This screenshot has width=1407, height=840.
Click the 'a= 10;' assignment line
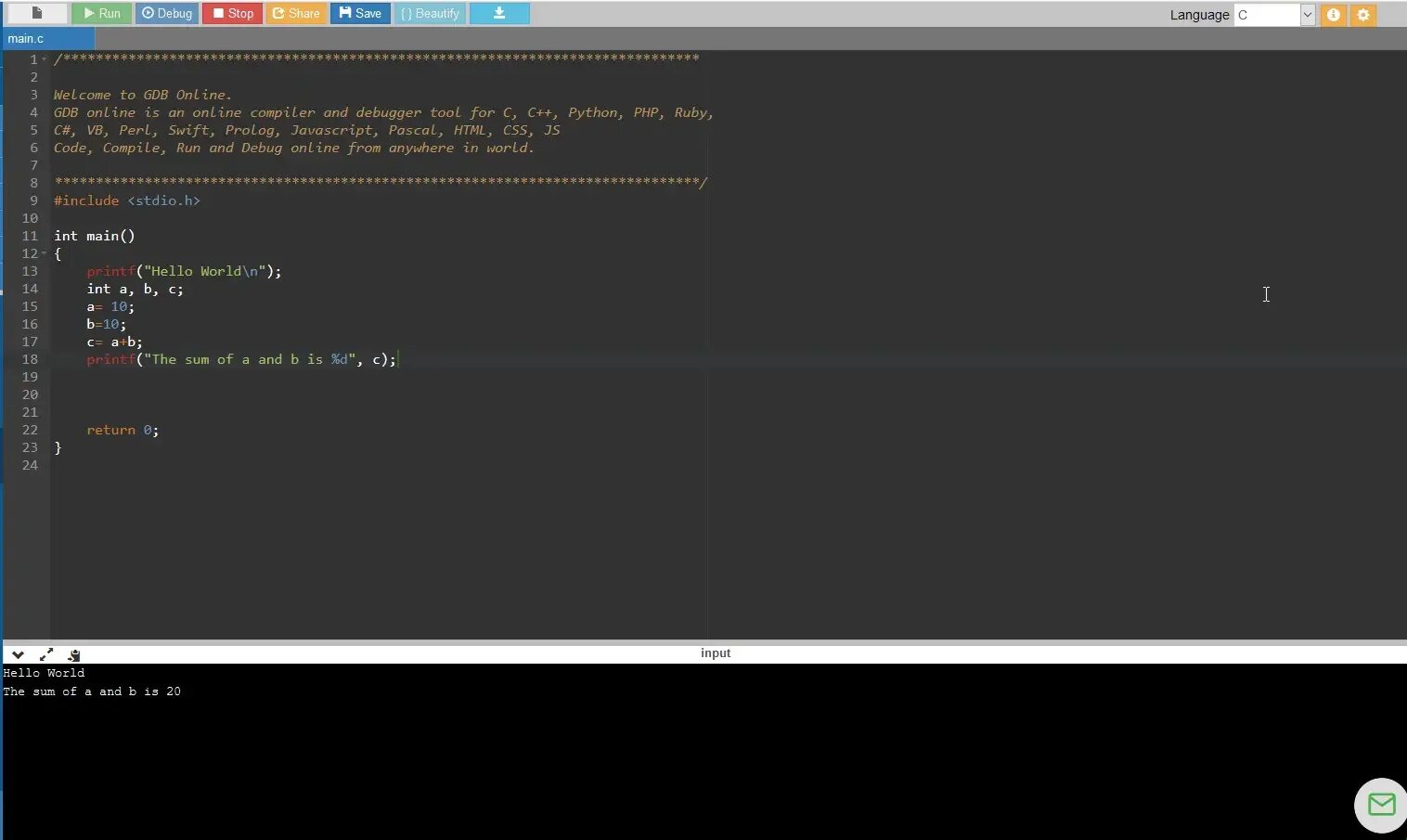click(110, 306)
